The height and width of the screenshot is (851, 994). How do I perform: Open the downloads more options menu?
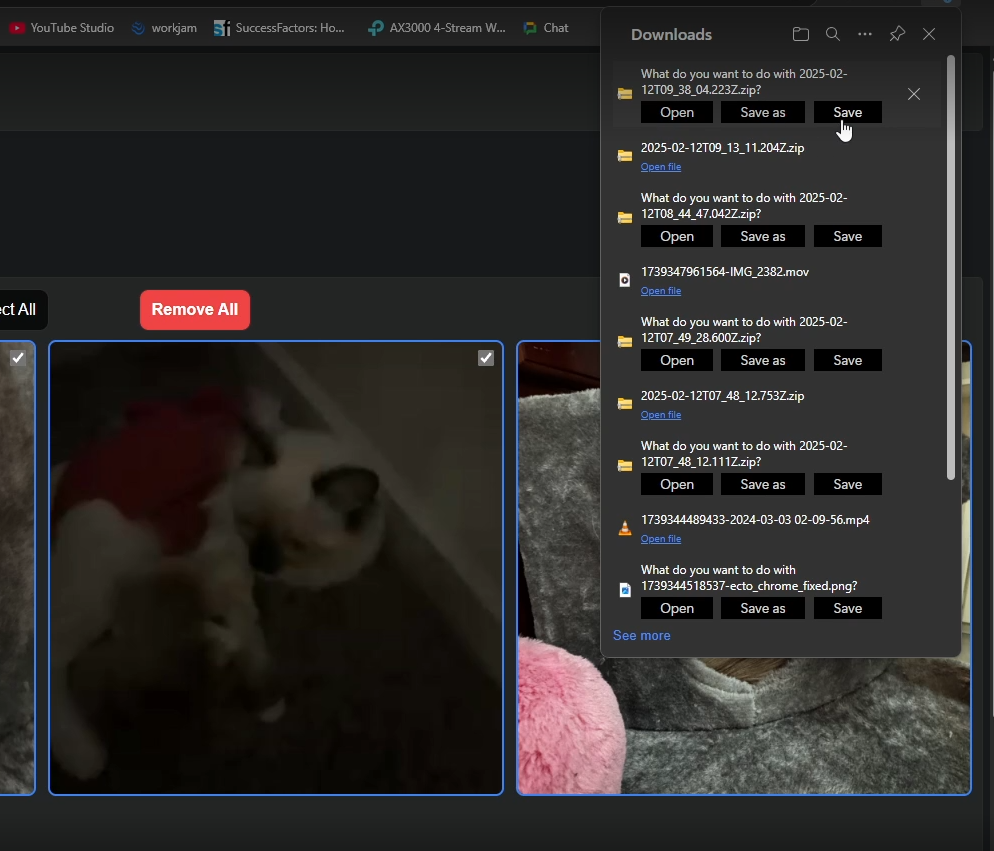864,34
